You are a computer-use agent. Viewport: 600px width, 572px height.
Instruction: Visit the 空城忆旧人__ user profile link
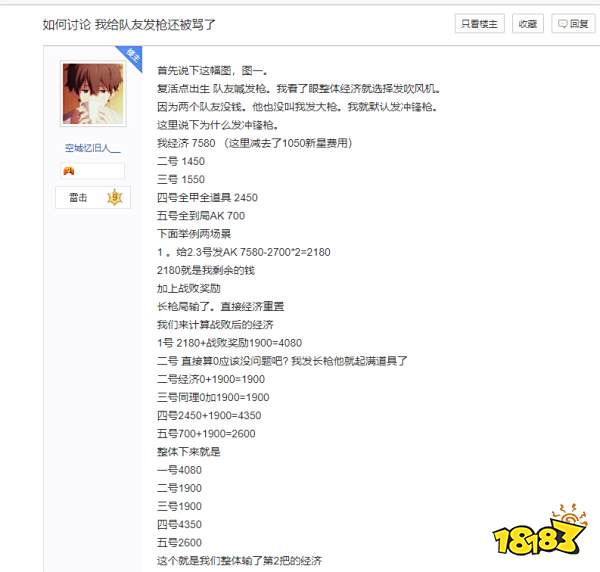[x=93, y=148]
